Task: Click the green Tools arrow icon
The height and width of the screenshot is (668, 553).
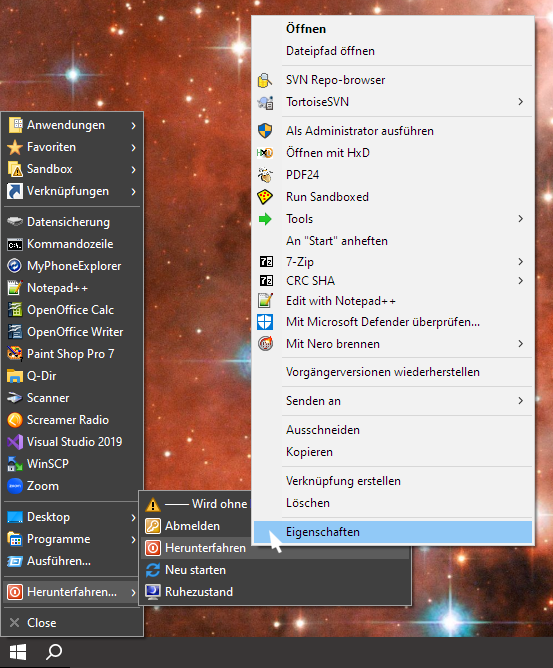Action: (x=265, y=219)
